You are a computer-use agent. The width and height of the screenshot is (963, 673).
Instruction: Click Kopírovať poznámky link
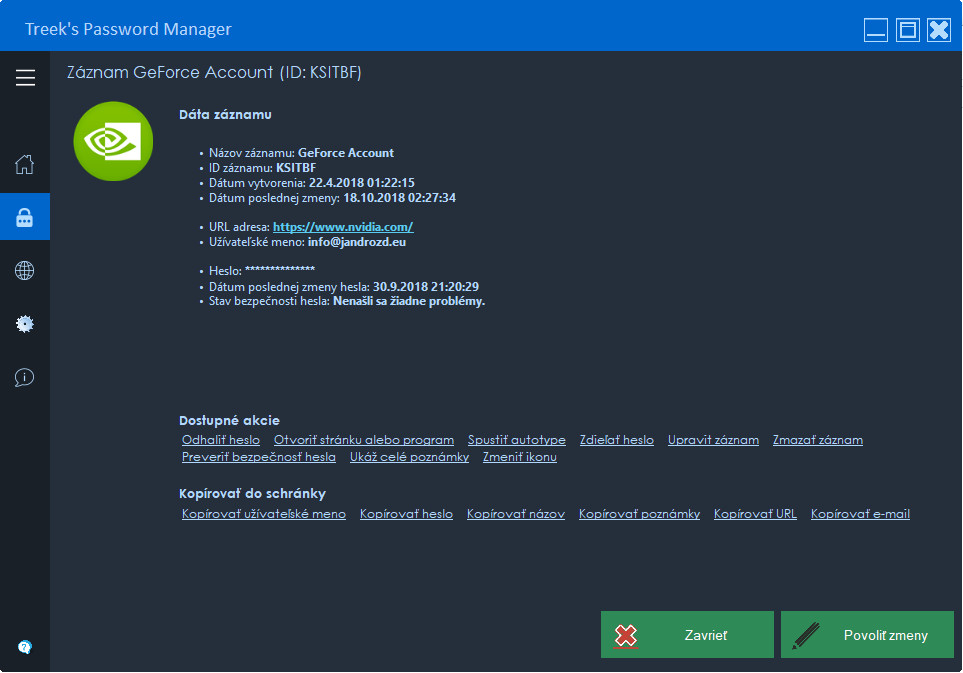(639, 514)
